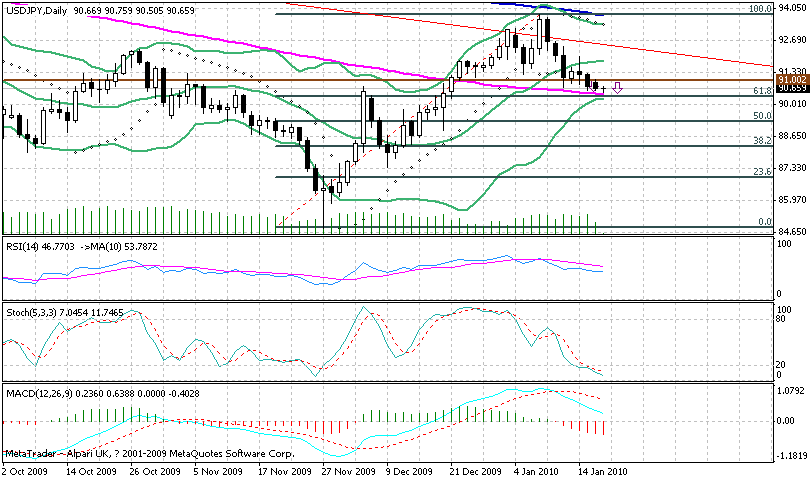
Task: Select the 61.8 Fibonacci level label
Action: pyautogui.click(x=762, y=91)
